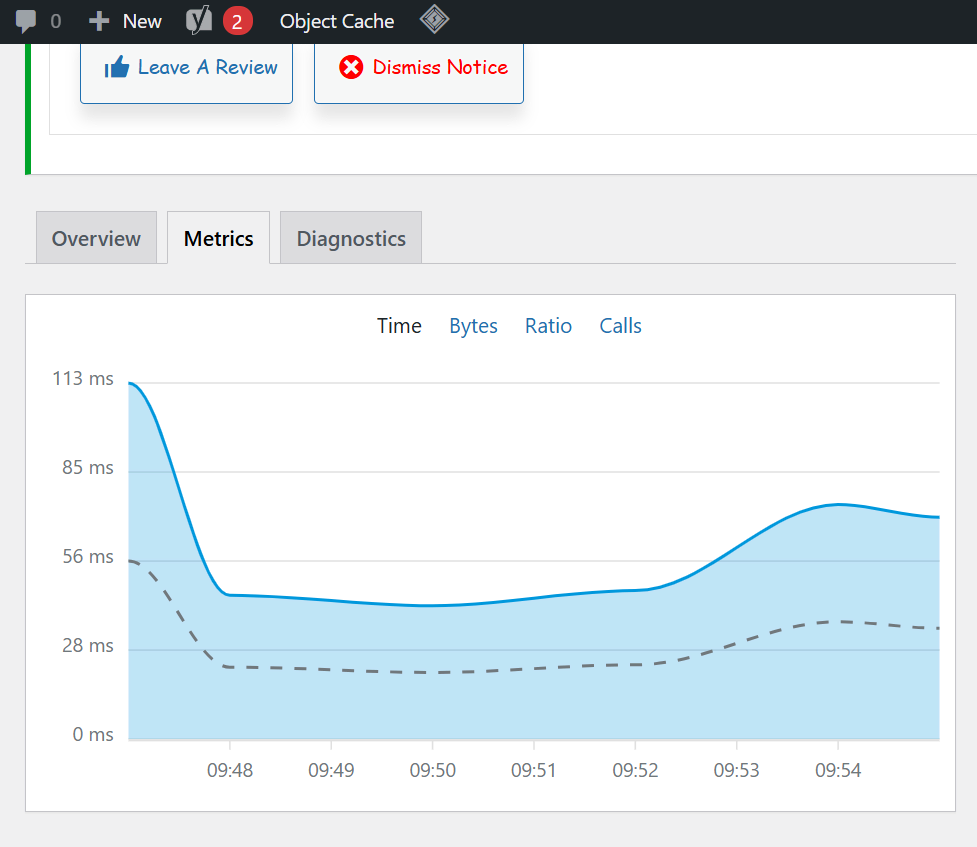Click the 09:54 time label
The width and height of the screenshot is (977, 847).
838,770
